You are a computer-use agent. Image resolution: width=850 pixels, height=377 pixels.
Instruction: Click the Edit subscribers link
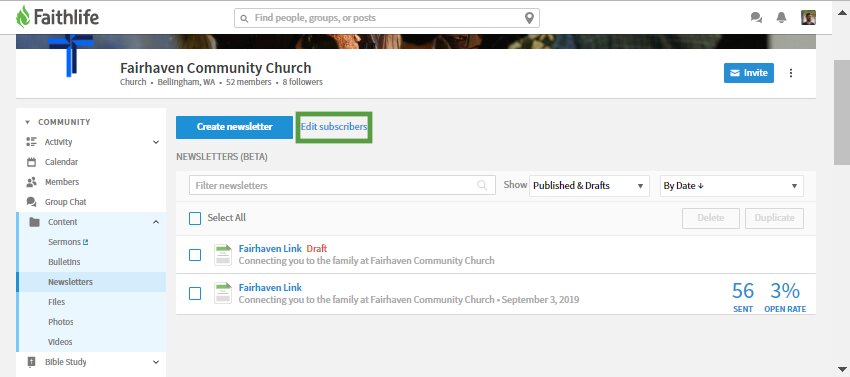334,127
